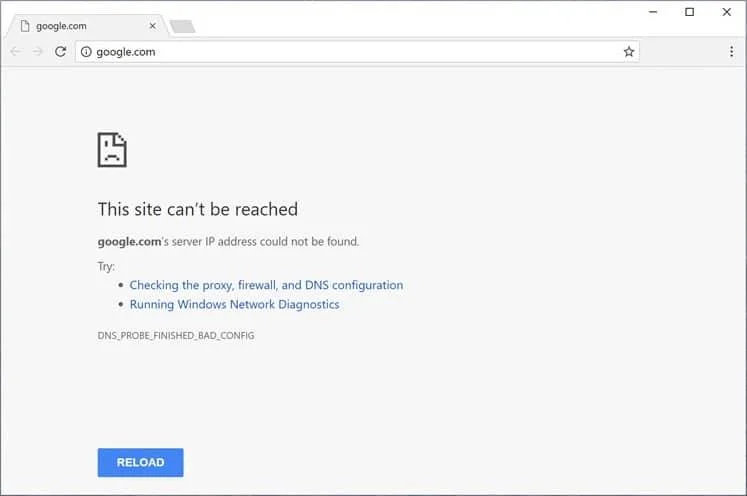
Task: Click the bold google.com text in the error message
Action: pyautogui.click(x=129, y=242)
